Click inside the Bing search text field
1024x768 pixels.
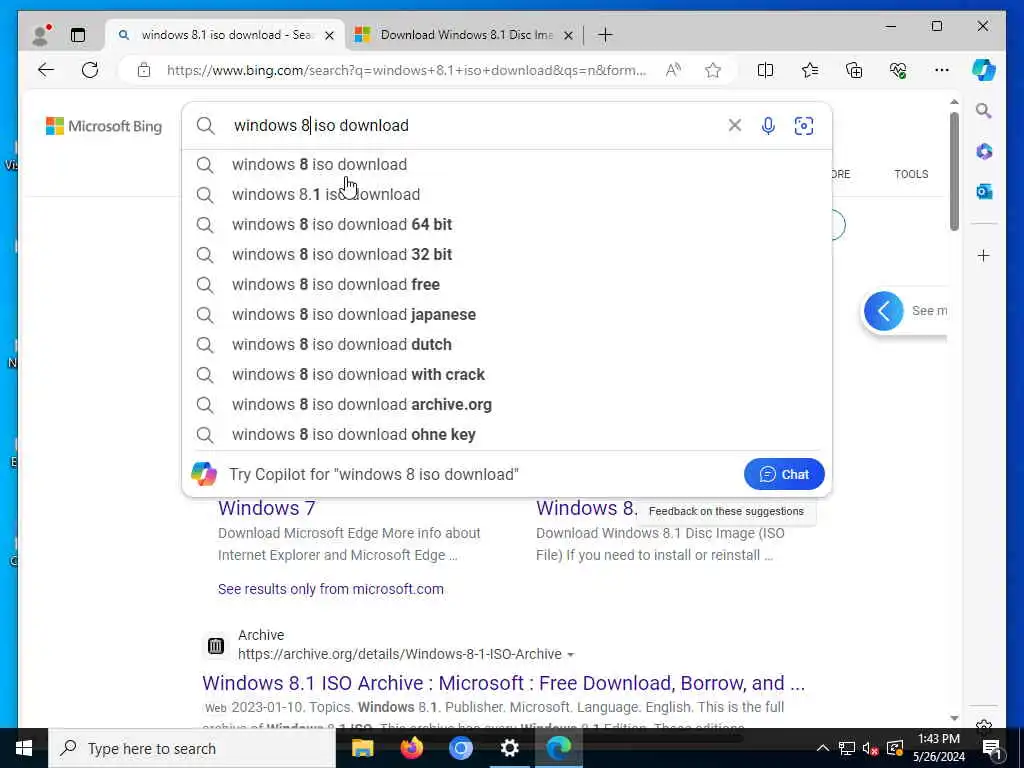(477, 125)
